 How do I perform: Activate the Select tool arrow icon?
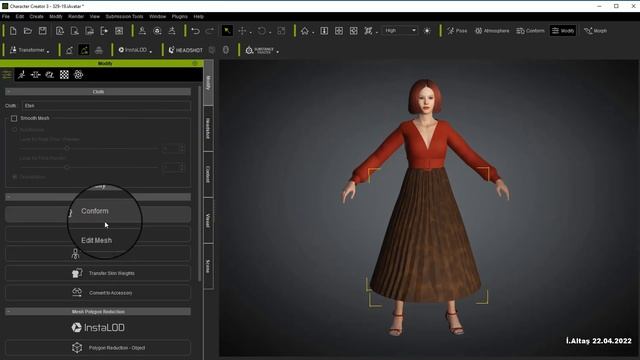[227, 31]
